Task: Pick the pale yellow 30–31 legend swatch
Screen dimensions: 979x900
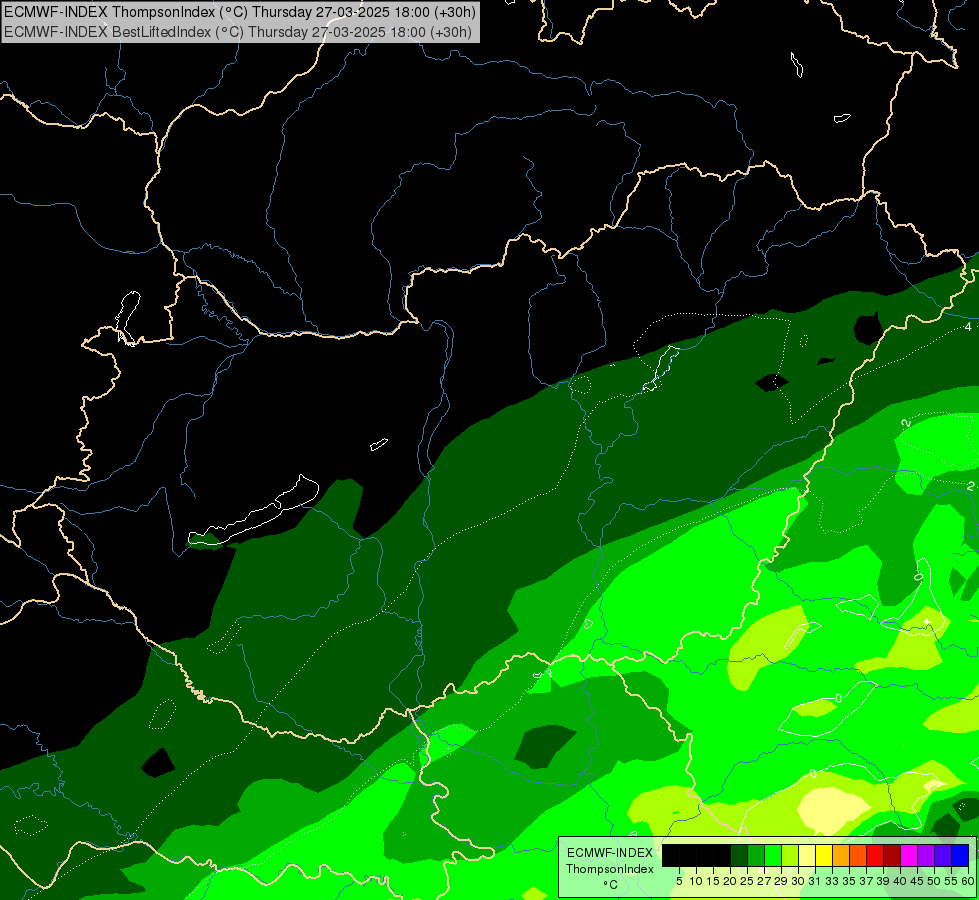Action: 807,855
